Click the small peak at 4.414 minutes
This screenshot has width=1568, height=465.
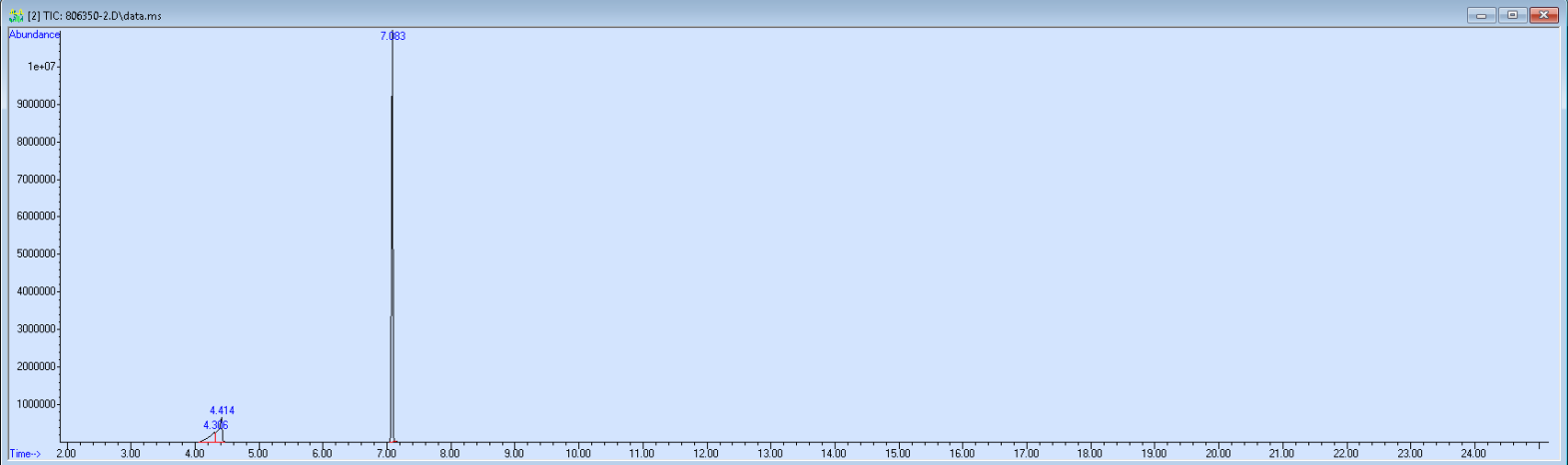pyautogui.click(x=222, y=430)
